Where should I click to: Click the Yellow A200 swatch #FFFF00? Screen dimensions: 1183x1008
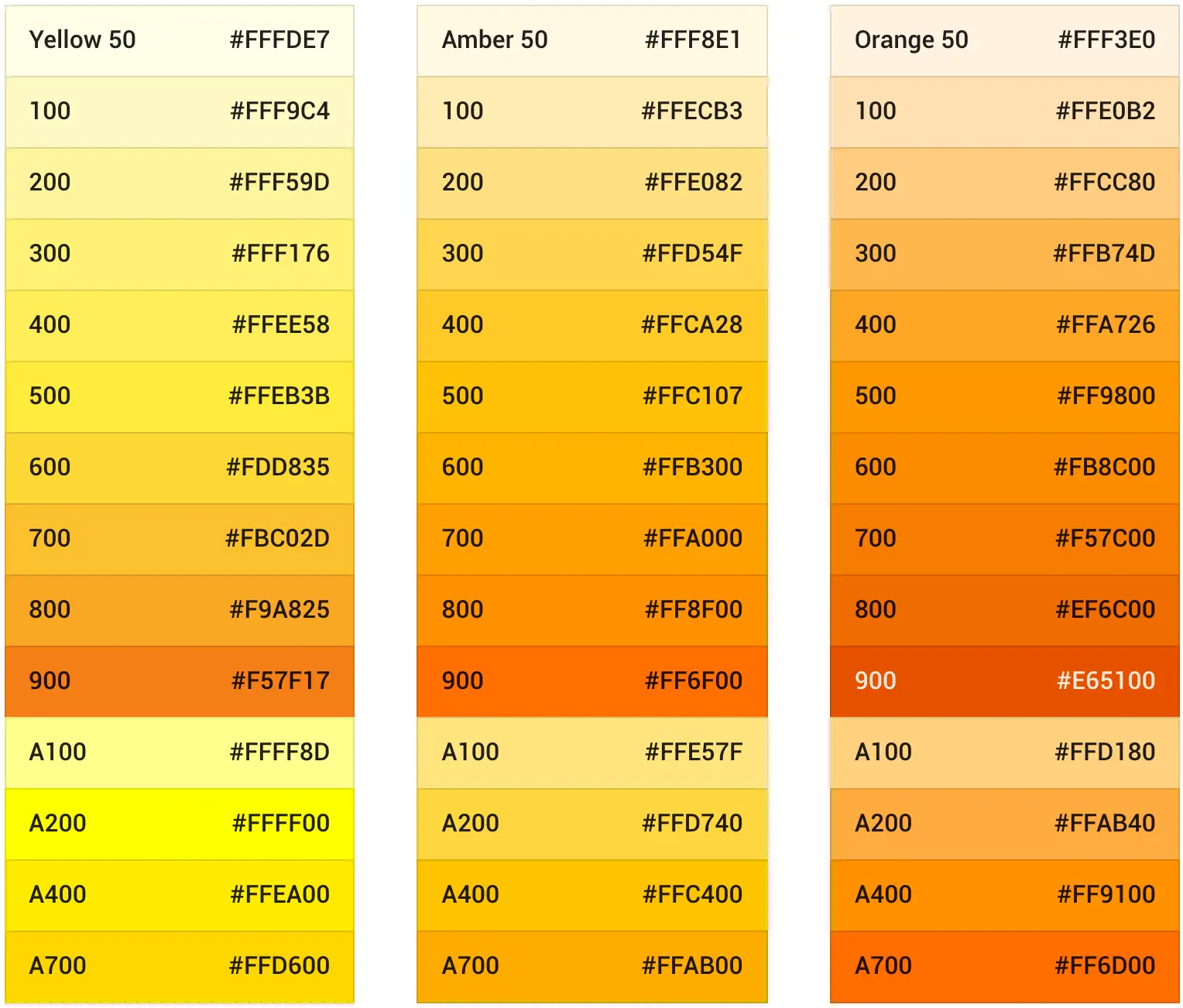click(180, 825)
